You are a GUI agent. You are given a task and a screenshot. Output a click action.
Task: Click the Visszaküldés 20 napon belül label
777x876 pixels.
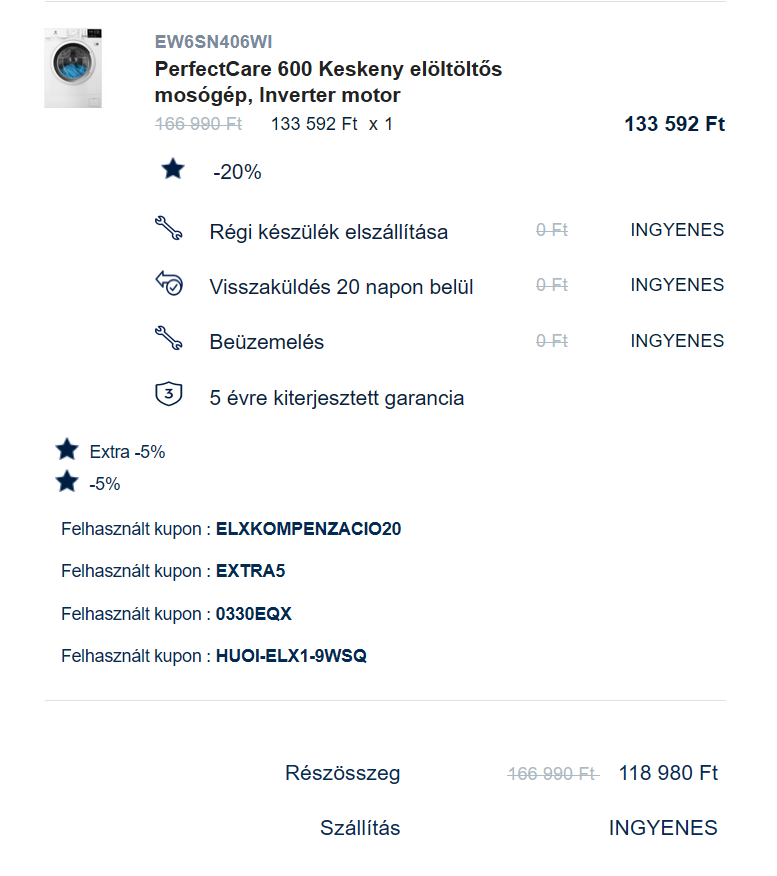(341, 287)
